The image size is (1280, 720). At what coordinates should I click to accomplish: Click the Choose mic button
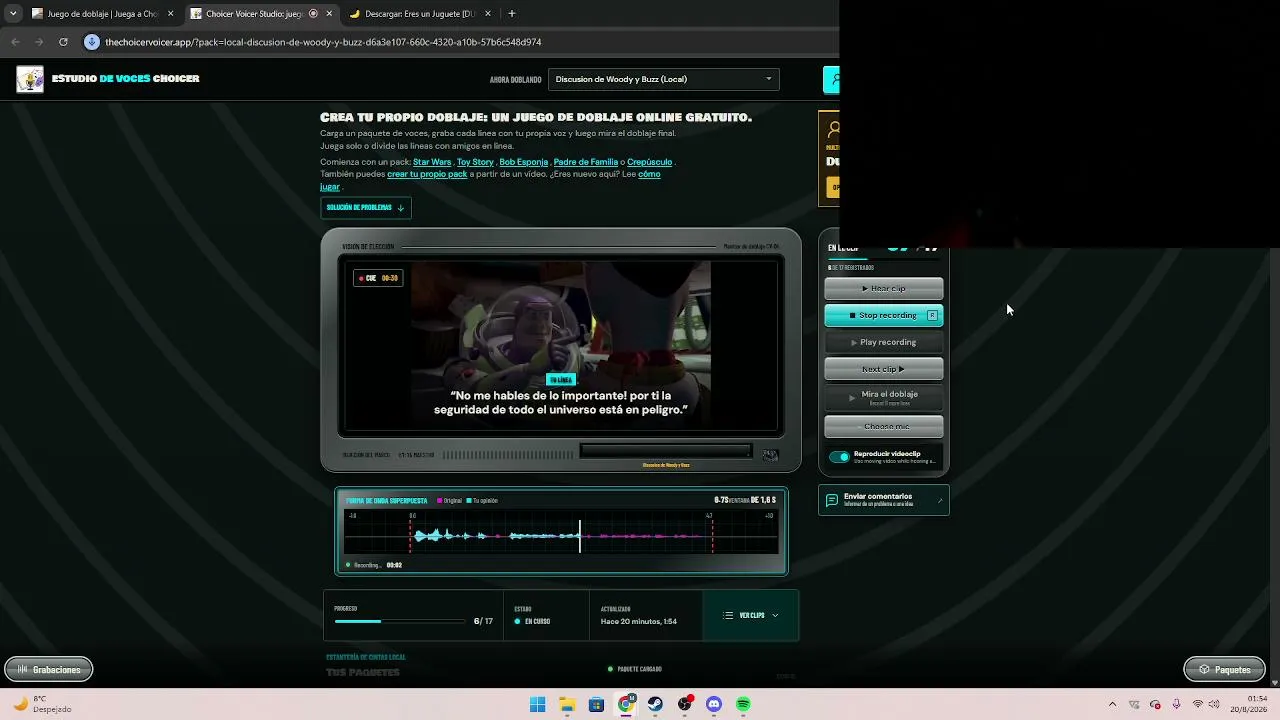884,427
